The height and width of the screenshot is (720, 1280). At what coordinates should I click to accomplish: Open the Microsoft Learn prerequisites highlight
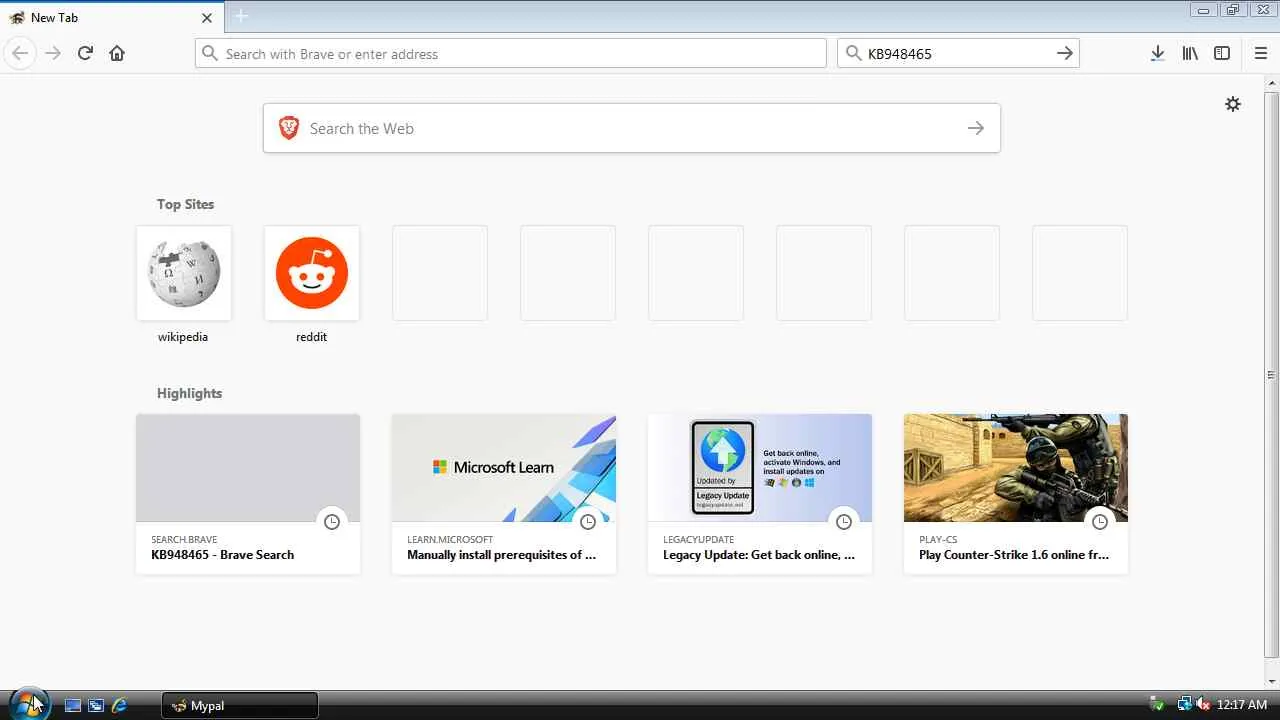pyautogui.click(x=504, y=494)
